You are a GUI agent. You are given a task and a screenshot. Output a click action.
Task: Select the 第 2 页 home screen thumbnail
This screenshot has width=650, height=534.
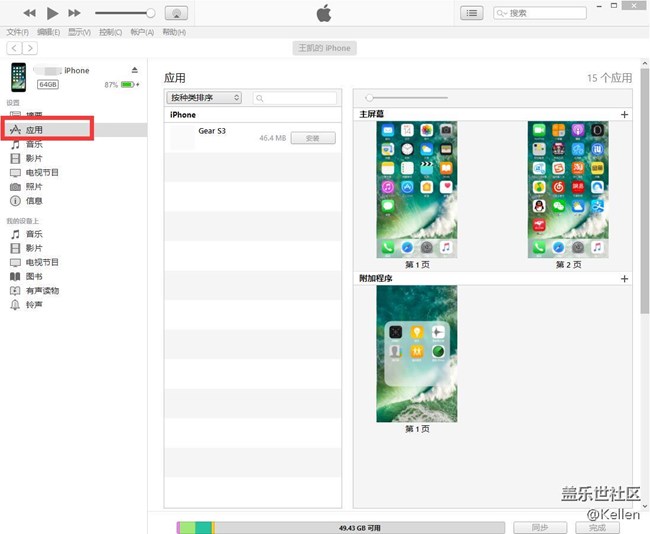click(568, 190)
